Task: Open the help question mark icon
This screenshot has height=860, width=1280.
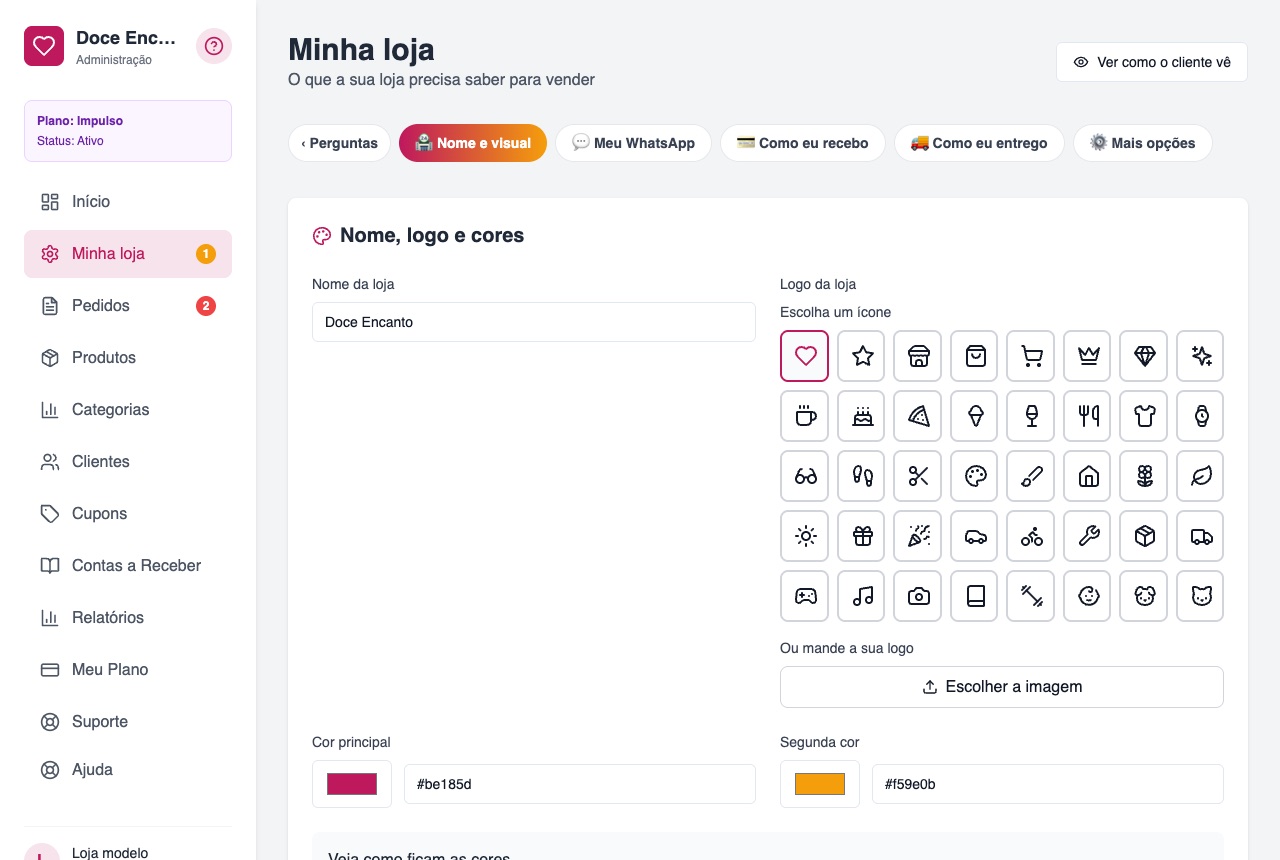Action: click(214, 46)
